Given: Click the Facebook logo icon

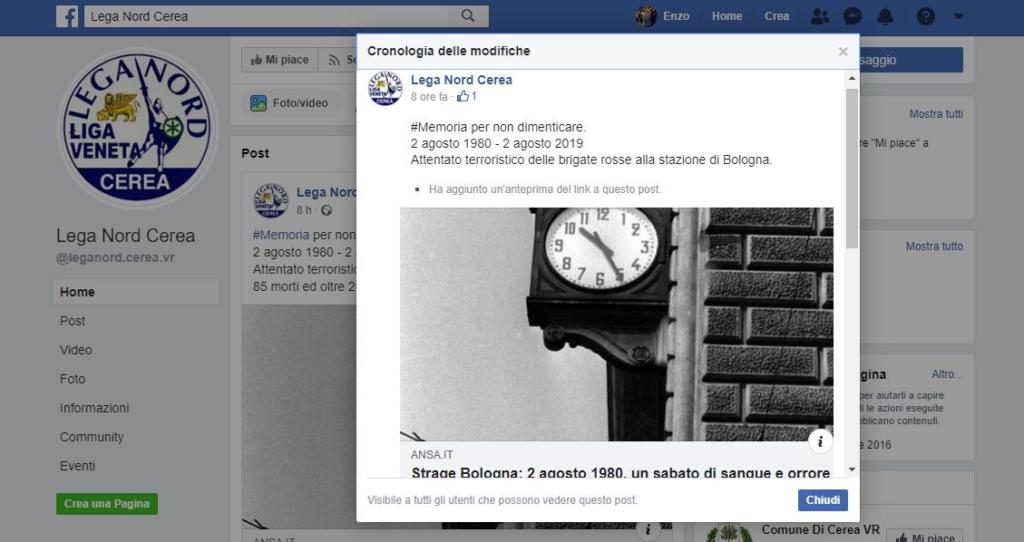Looking at the screenshot, I should click(67, 16).
